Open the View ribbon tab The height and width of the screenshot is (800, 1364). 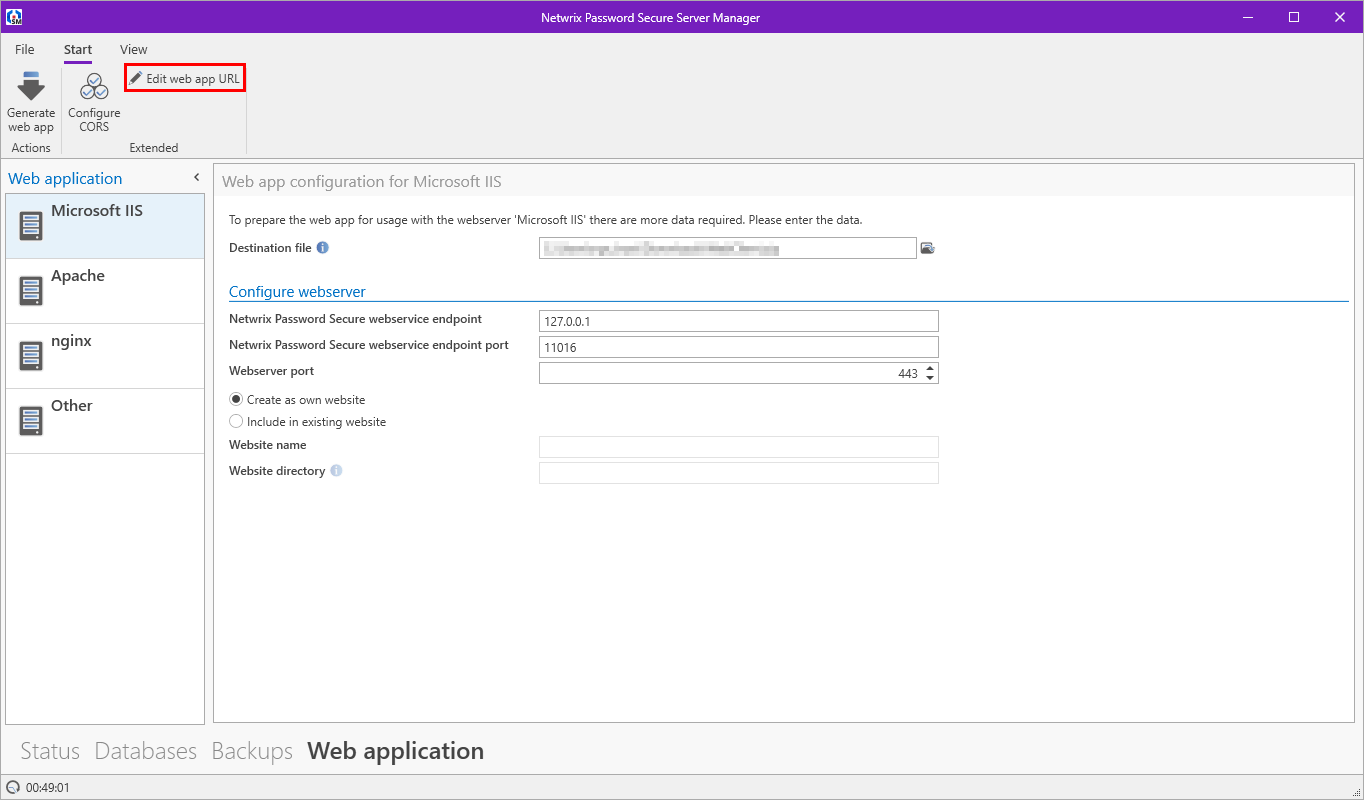tap(133, 49)
